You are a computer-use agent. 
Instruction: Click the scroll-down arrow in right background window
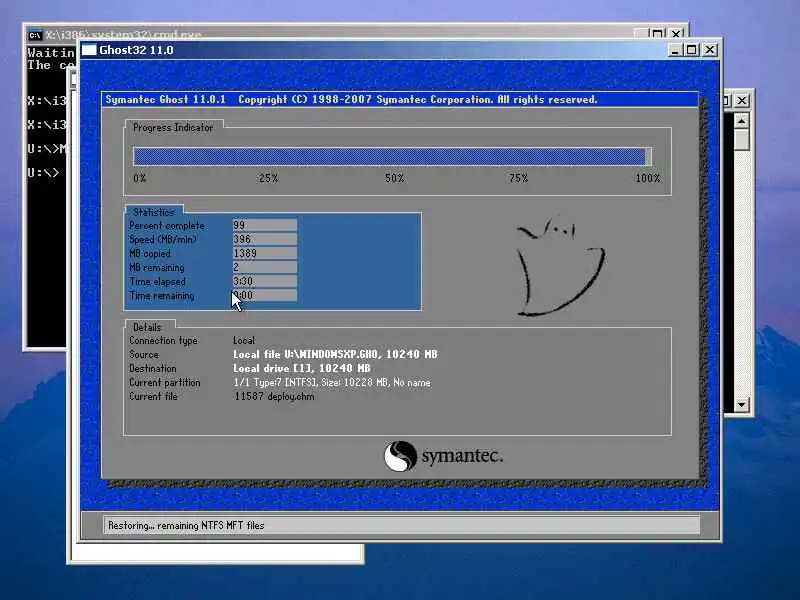(x=741, y=405)
